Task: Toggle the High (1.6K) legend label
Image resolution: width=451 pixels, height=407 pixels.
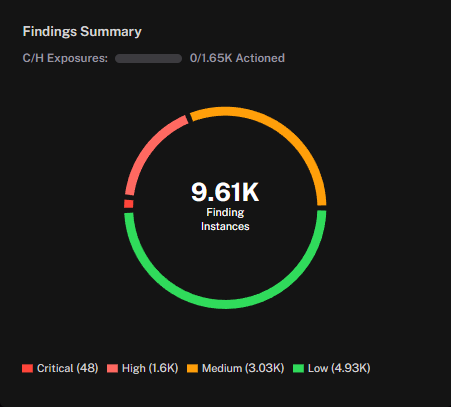Action: pyautogui.click(x=150, y=368)
